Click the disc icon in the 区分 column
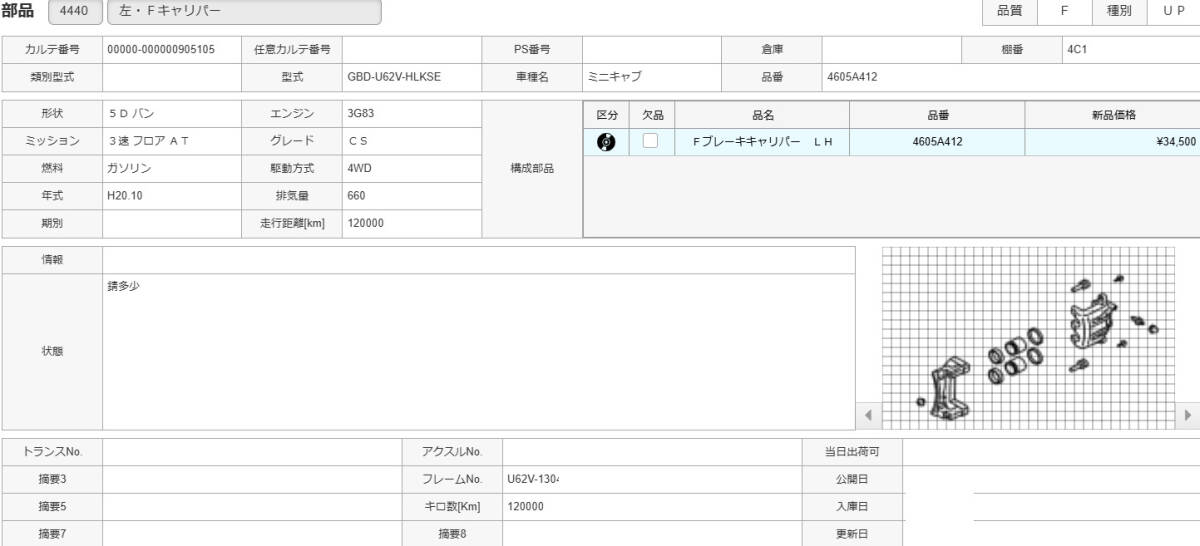 [606, 142]
